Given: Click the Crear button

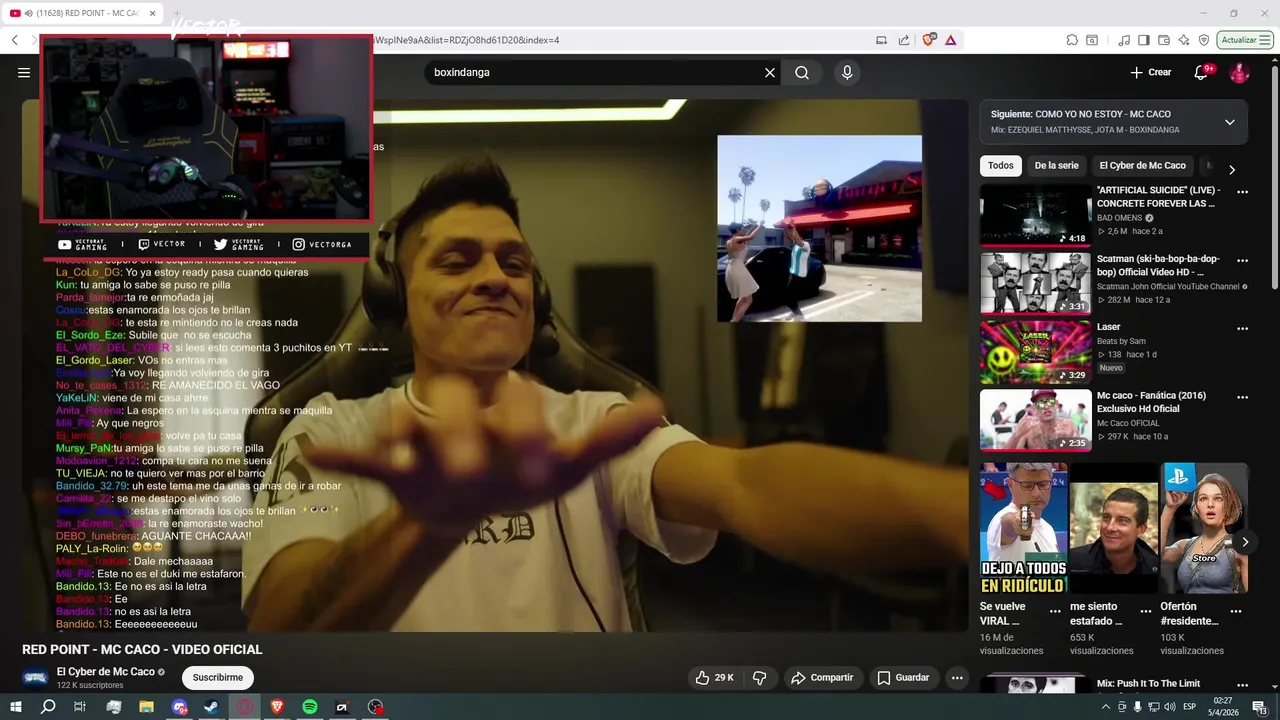Looking at the screenshot, I should tap(1150, 72).
